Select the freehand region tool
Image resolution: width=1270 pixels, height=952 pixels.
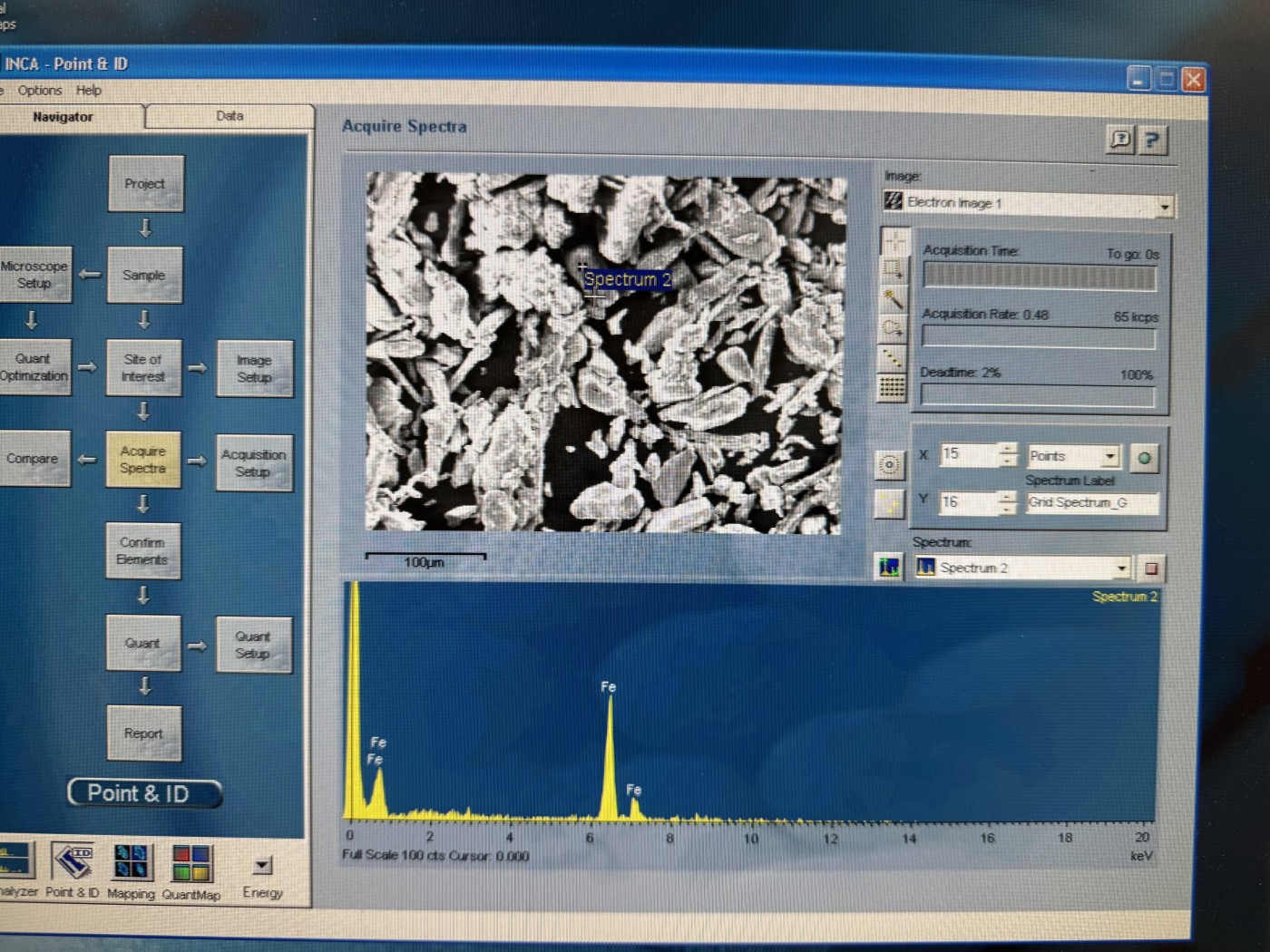[894, 328]
